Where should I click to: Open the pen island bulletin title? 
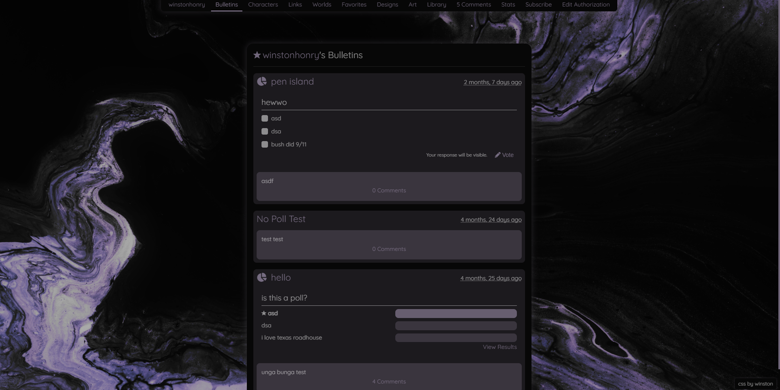292,82
